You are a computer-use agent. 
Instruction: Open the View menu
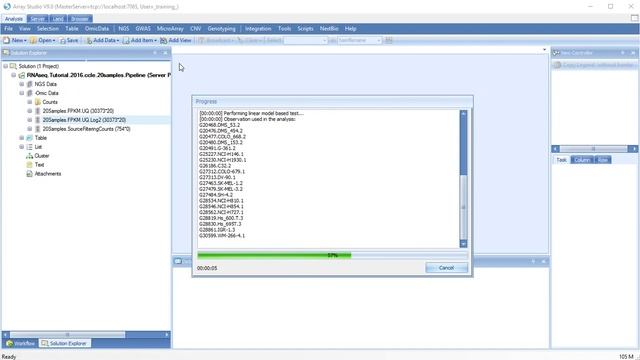click(x=25, y=29)
